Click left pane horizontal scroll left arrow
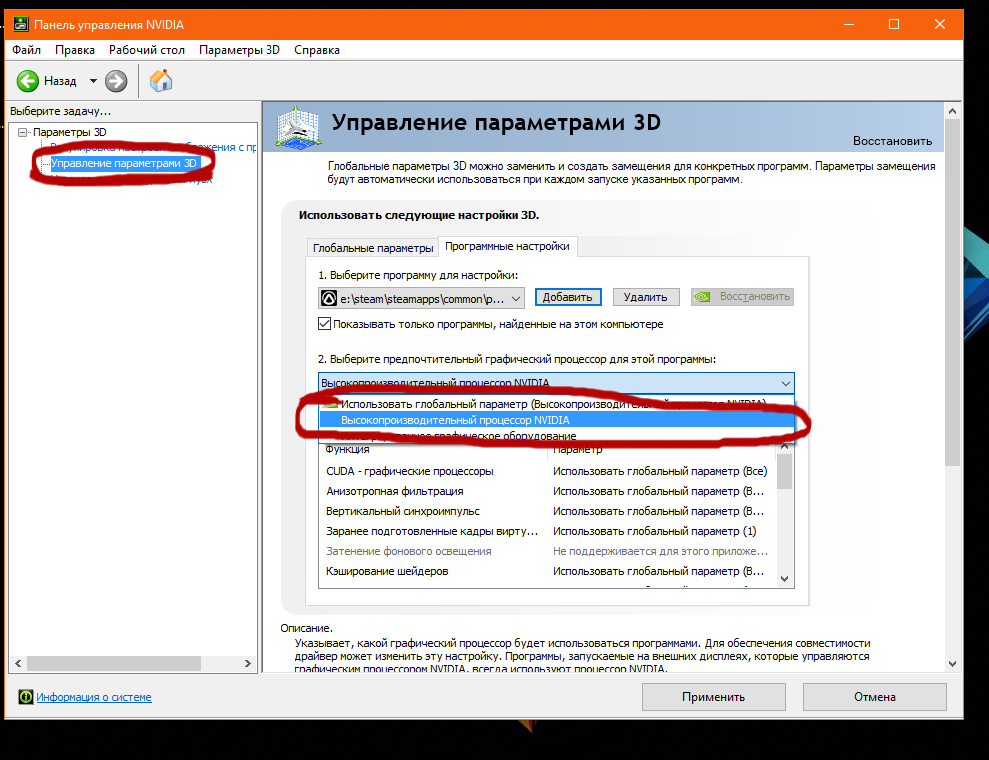Screen dimensions: 989x760 (18, 664)
